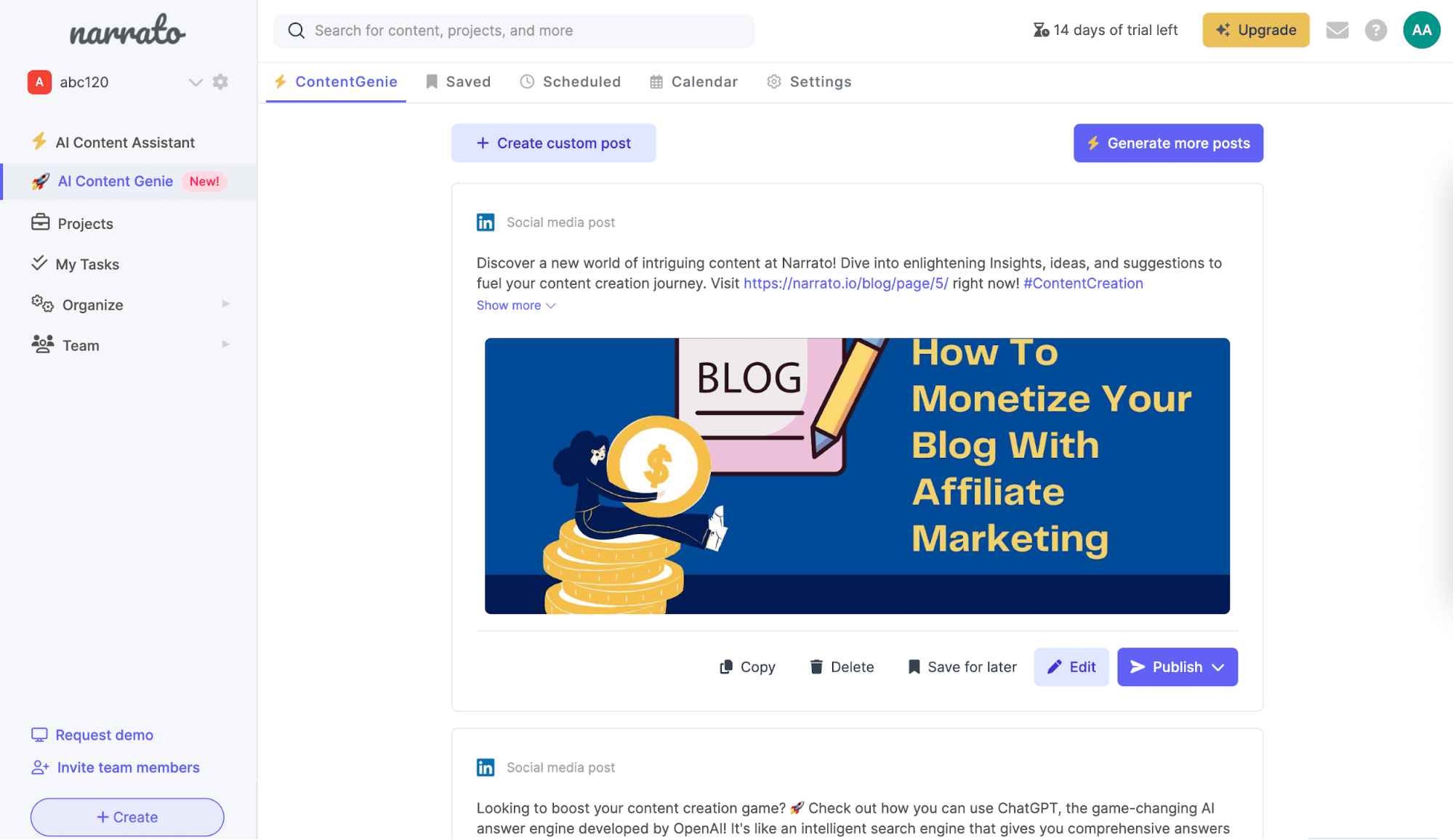Viewport: 1453px width, 840px height.
Task: Click the + Create button
Action: (x=127, y=817)
